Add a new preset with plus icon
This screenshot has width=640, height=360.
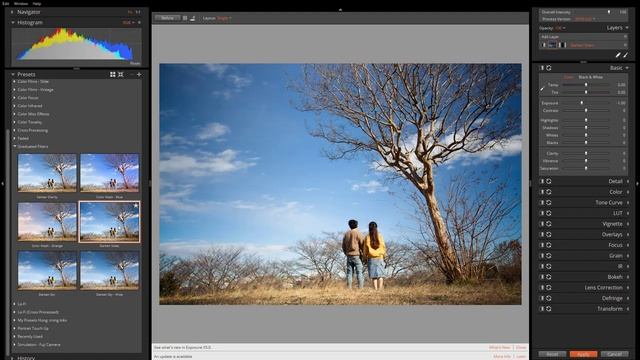pos(139,75)
